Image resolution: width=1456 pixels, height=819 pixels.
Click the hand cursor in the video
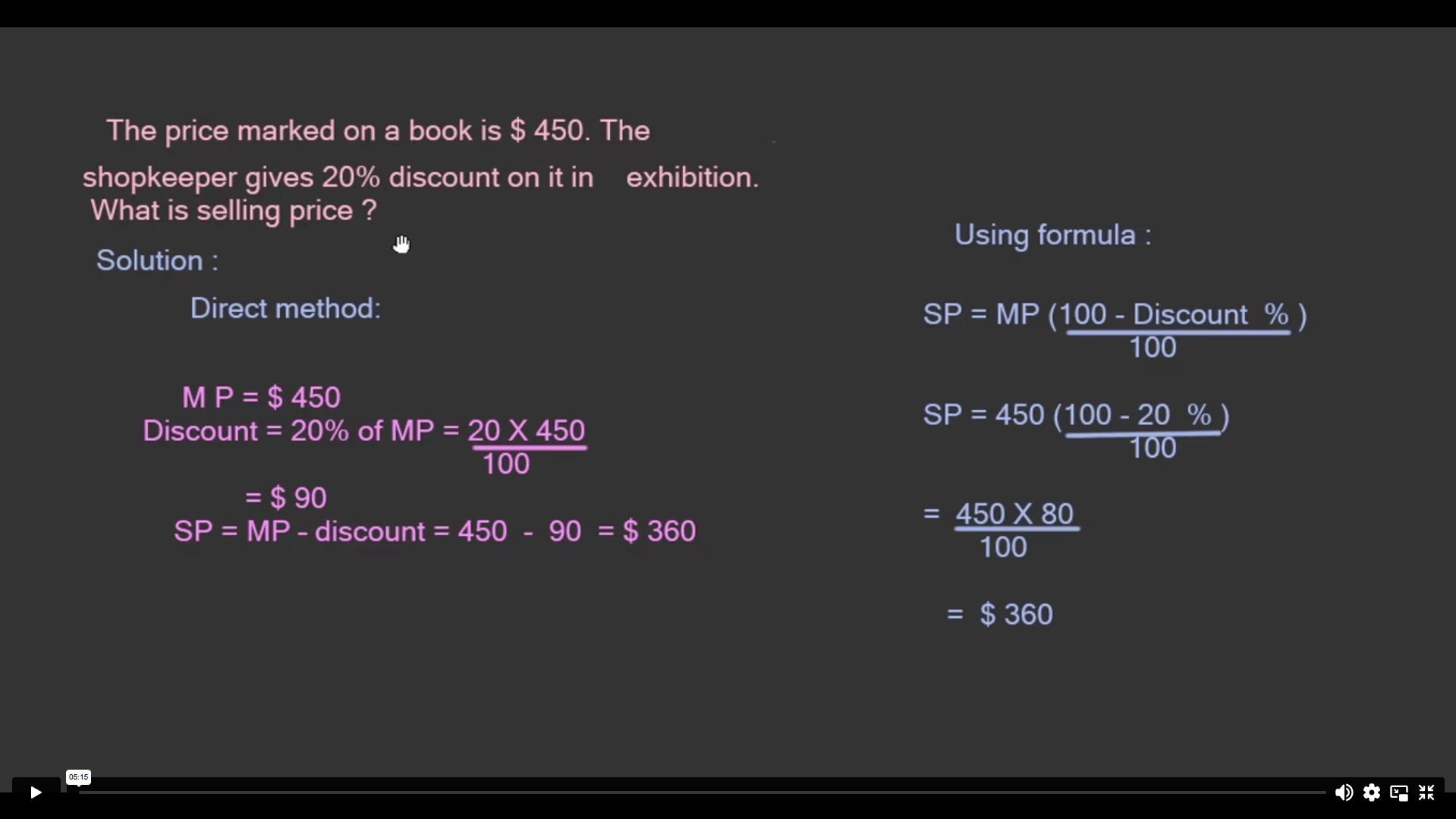[401, 244]
